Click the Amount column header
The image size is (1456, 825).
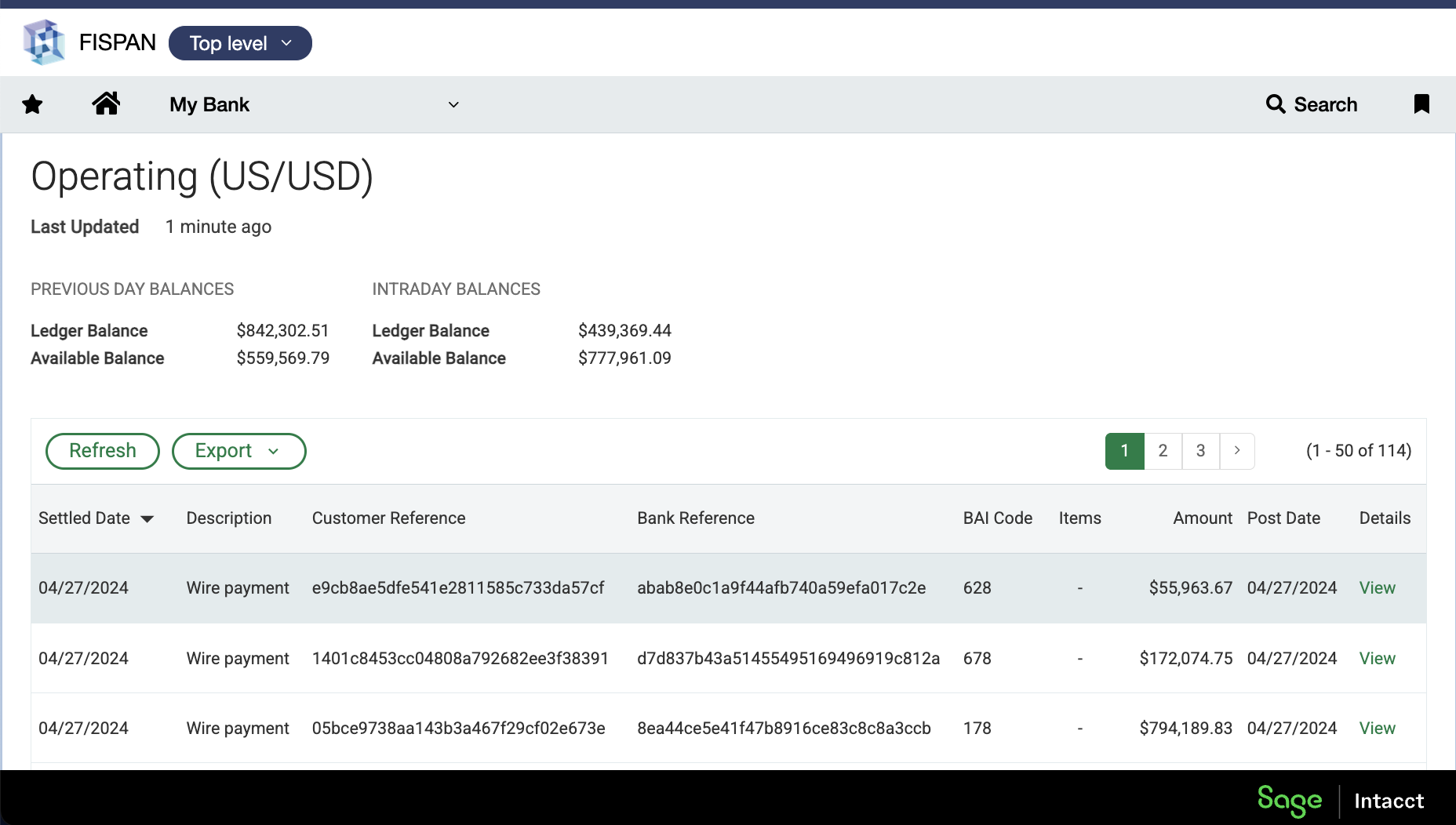point(1202,518)
